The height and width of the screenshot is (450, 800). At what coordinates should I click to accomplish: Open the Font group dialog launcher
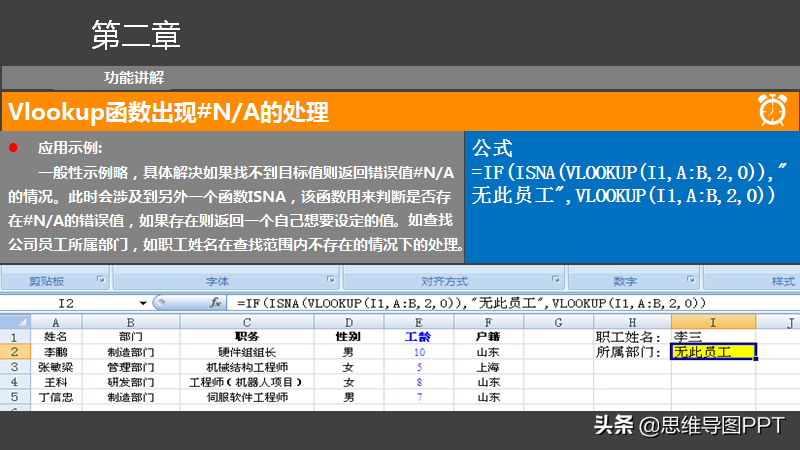[x=331, y=280]
